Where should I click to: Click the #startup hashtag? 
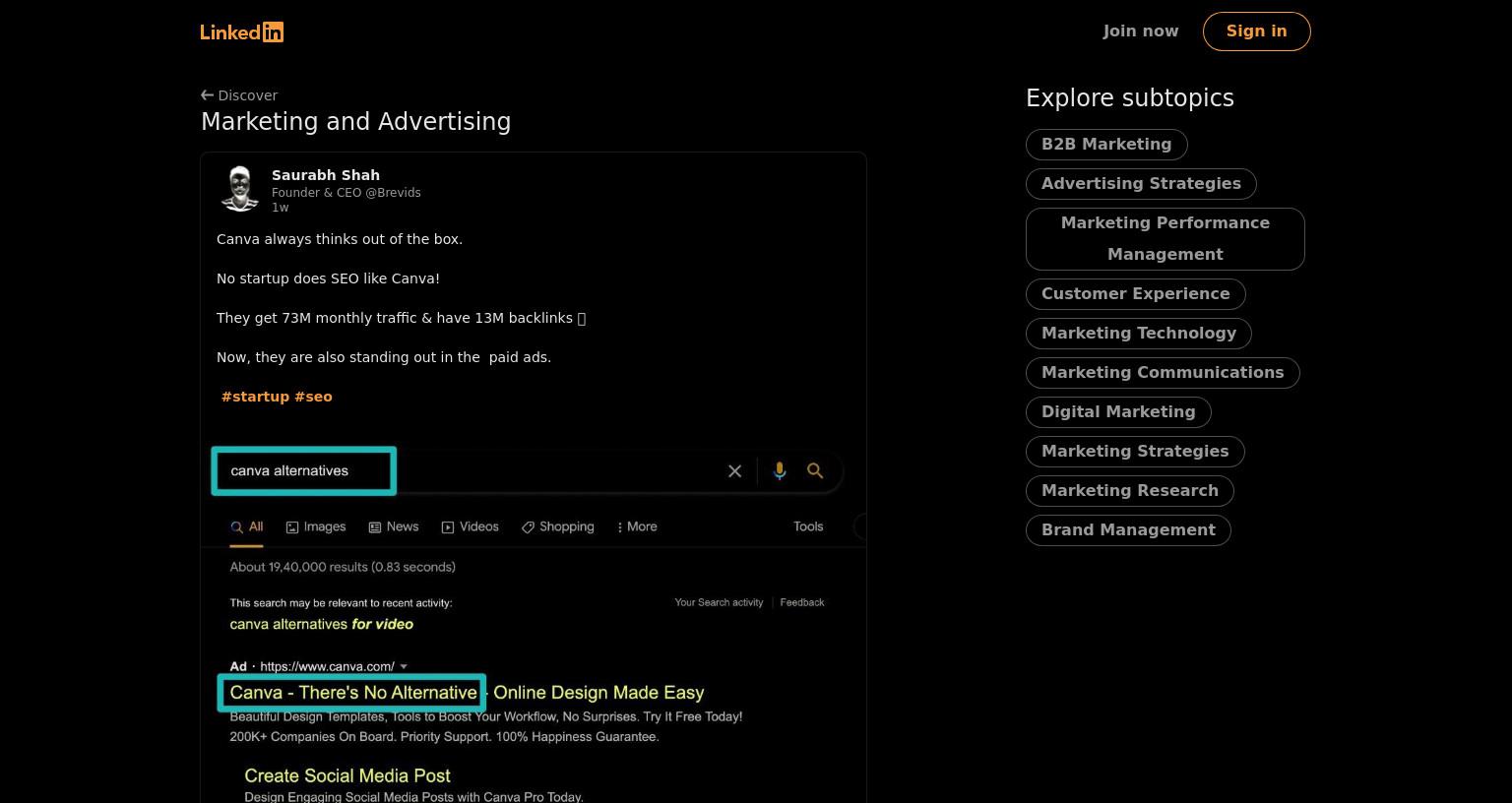click(255, 397)
